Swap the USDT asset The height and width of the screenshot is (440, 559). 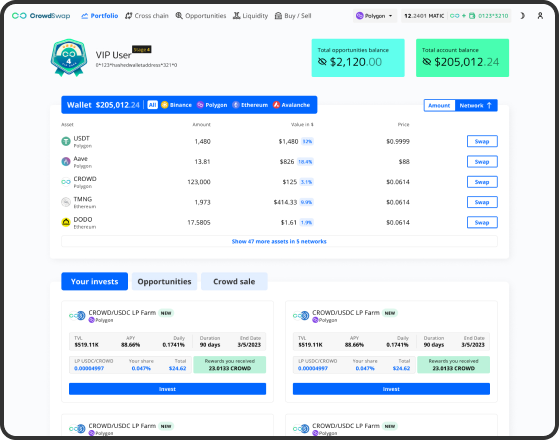tap(482, 142)
